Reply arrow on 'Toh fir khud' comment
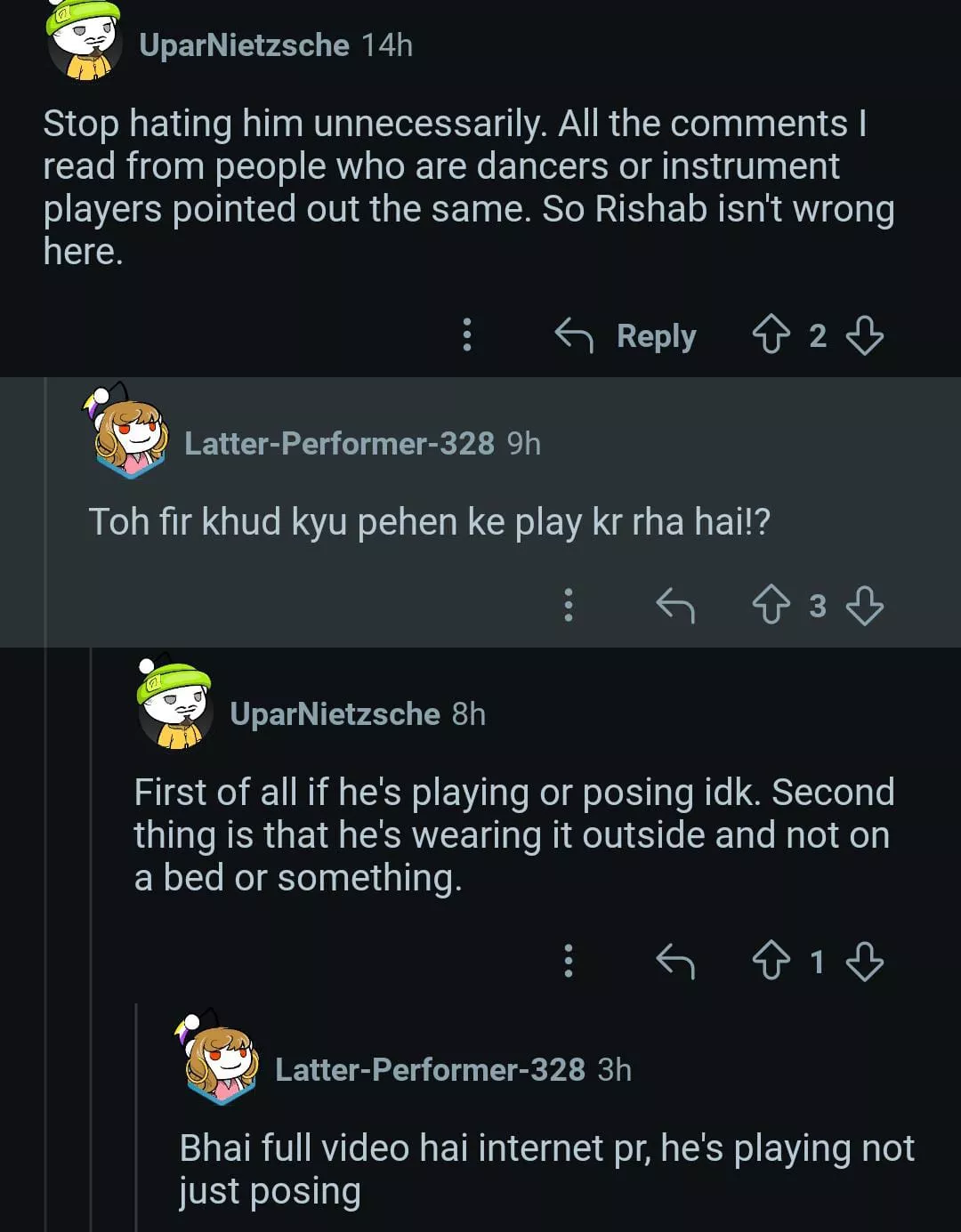Viewport: 961px width, 1232px height. point(675,606)
